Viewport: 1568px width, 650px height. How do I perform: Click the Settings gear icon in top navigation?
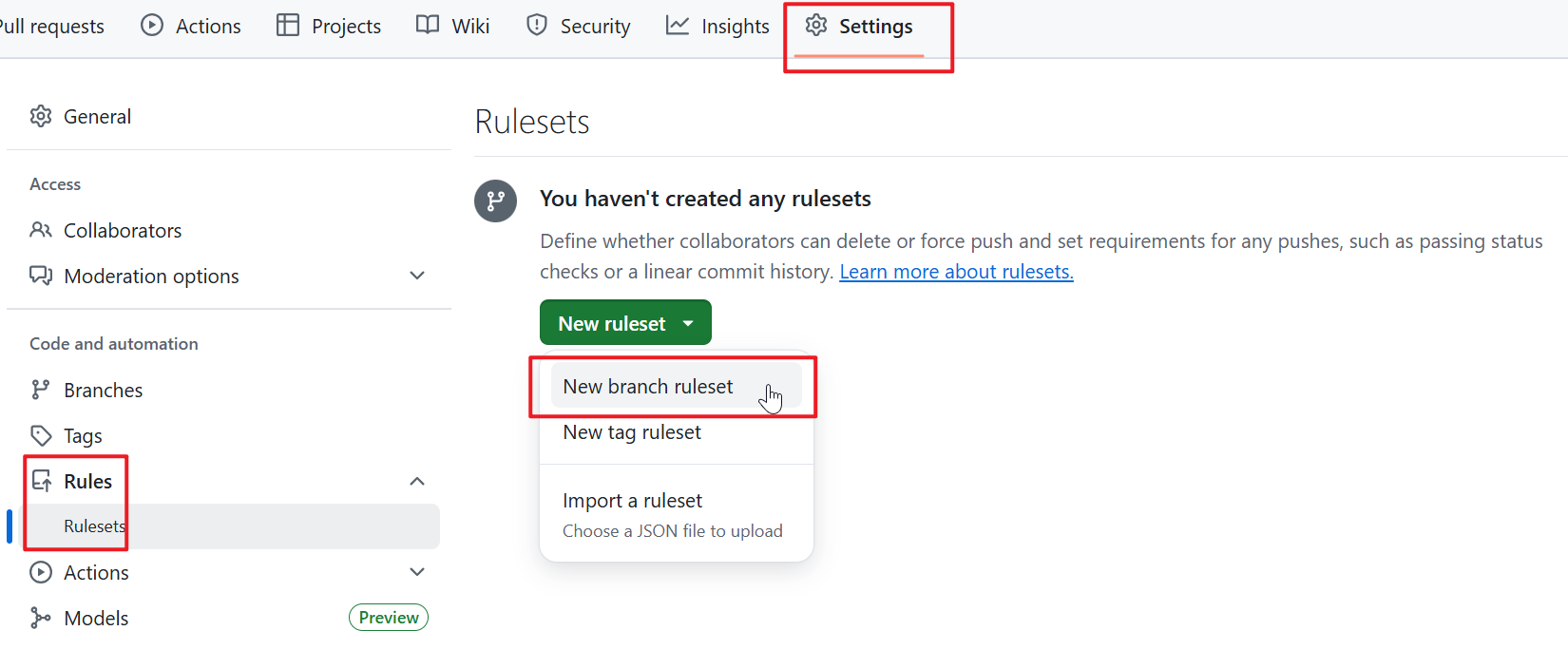816,26
